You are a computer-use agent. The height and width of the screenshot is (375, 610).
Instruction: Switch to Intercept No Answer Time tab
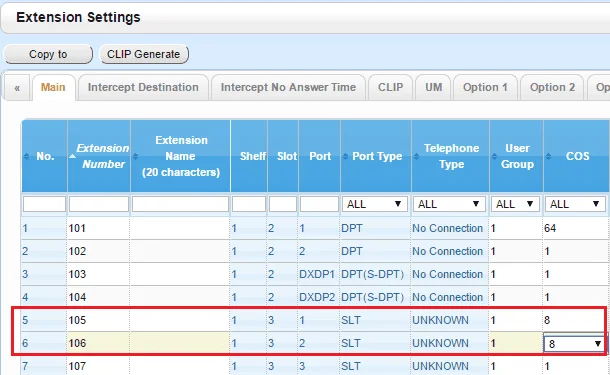pyautogui.click(x=288, y=87)
